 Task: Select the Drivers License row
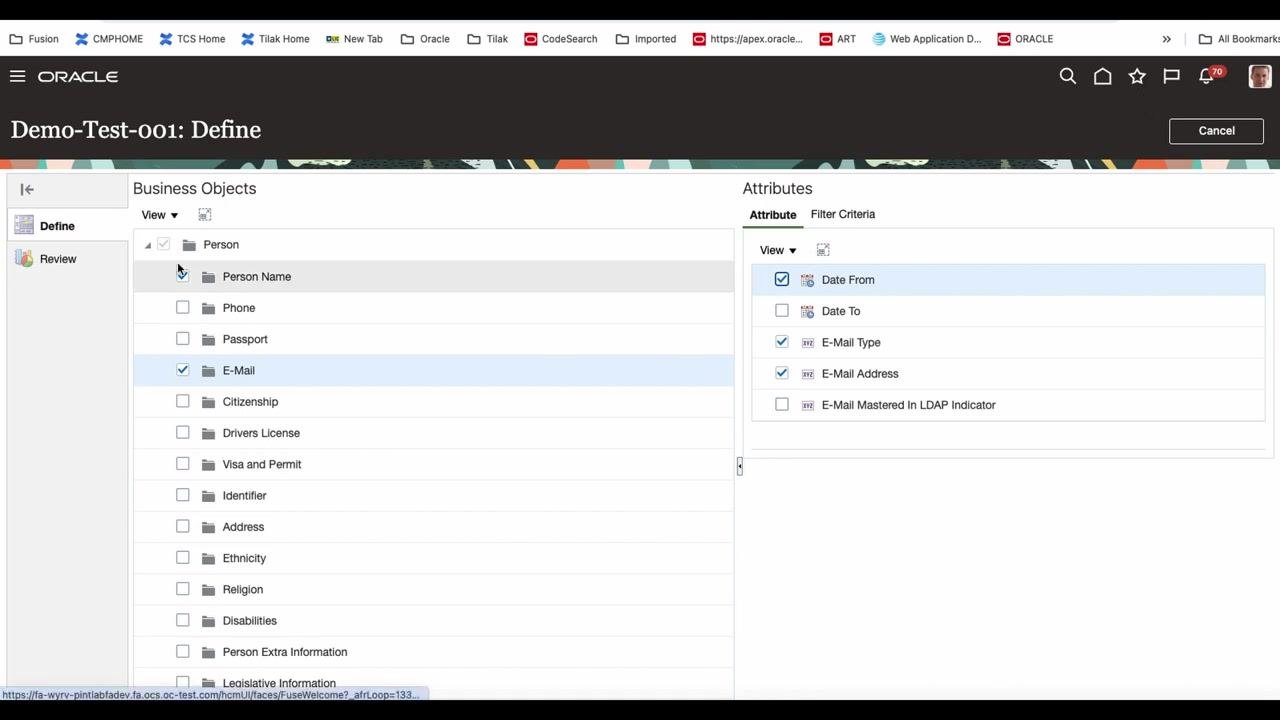[434, 433]
